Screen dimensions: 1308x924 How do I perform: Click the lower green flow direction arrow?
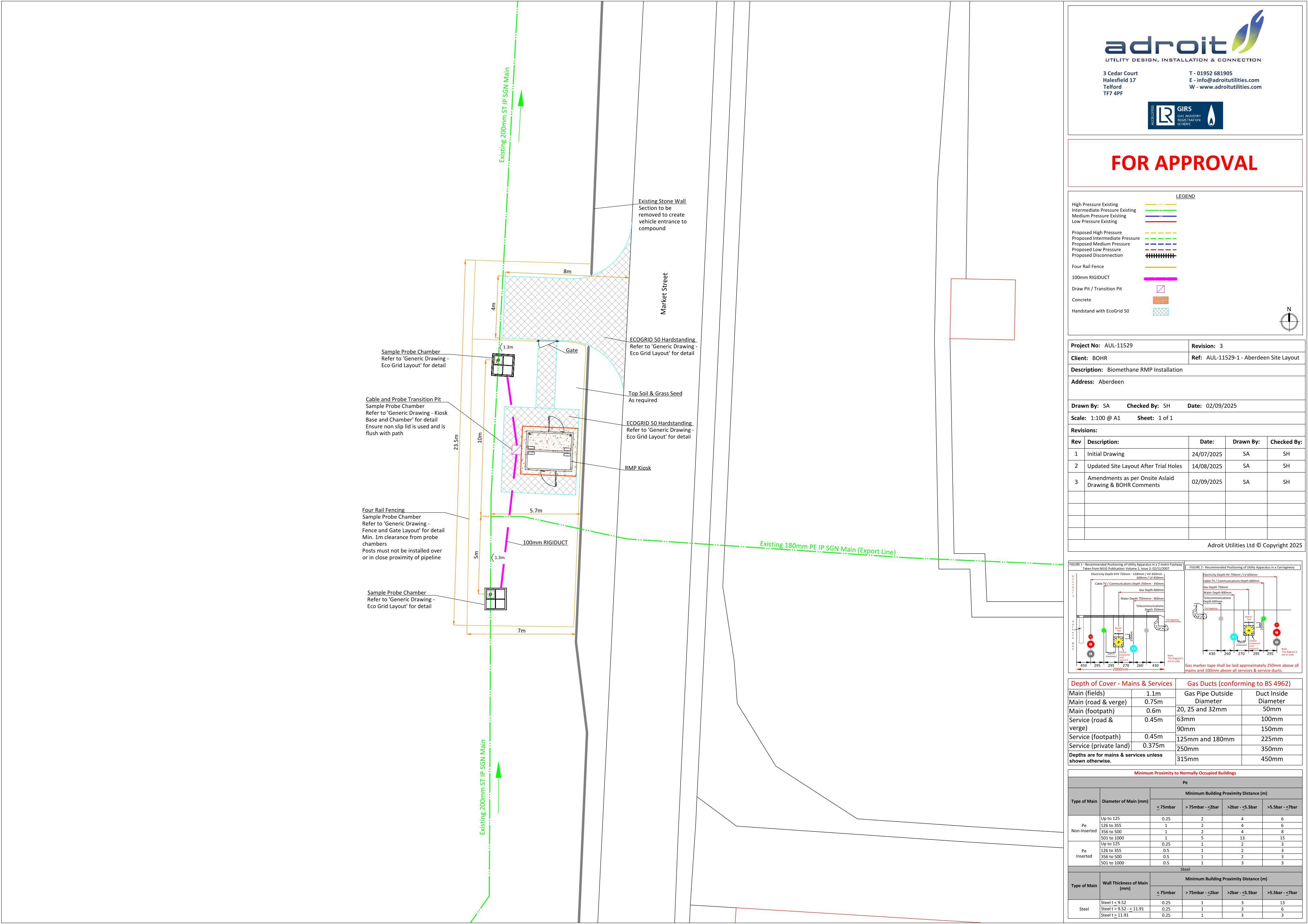coord(498,788)
